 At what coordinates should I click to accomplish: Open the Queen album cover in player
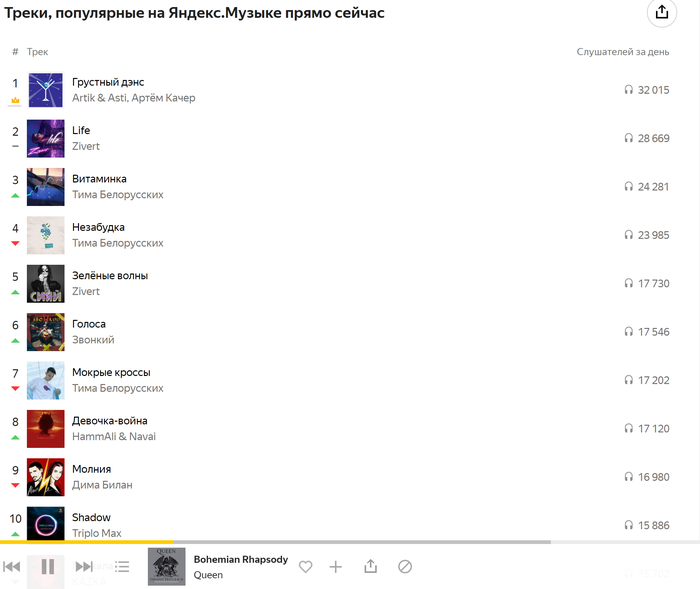click(167, 567)
